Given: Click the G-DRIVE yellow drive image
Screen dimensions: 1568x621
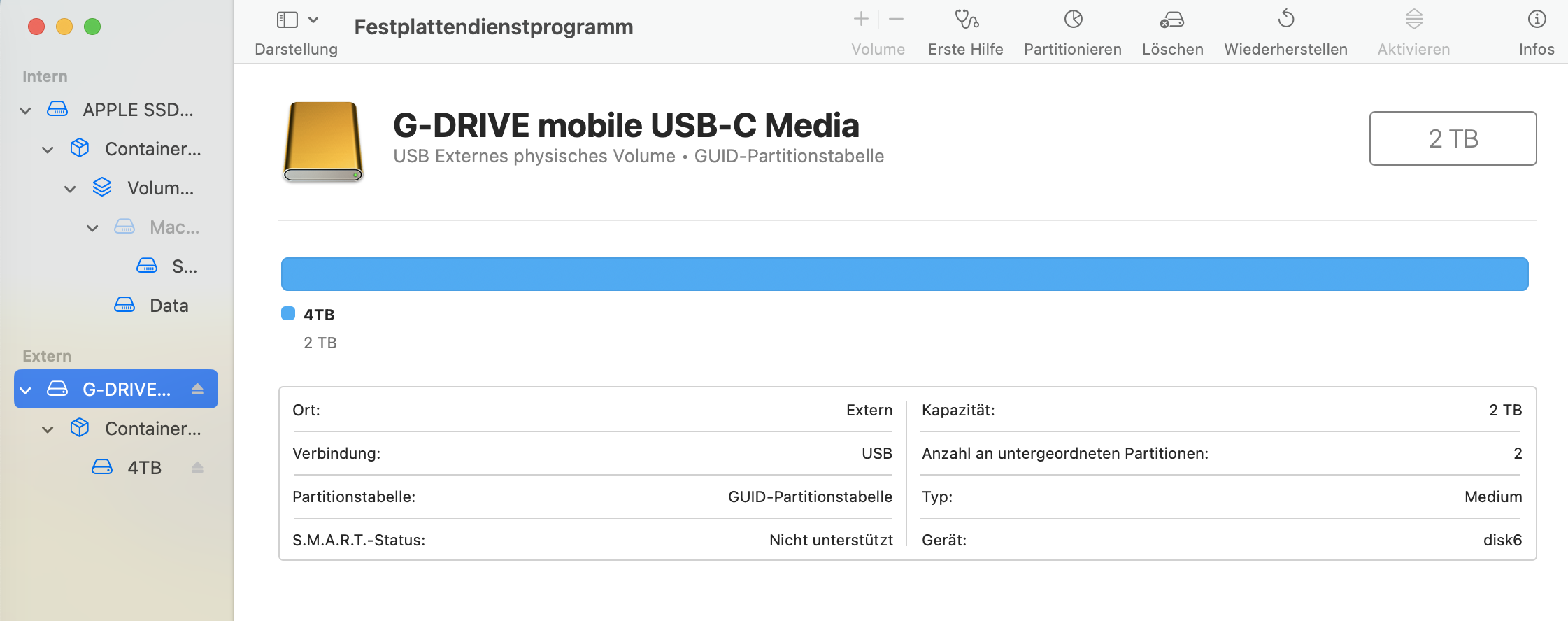Looking at the screenshot, I should 323,142.
